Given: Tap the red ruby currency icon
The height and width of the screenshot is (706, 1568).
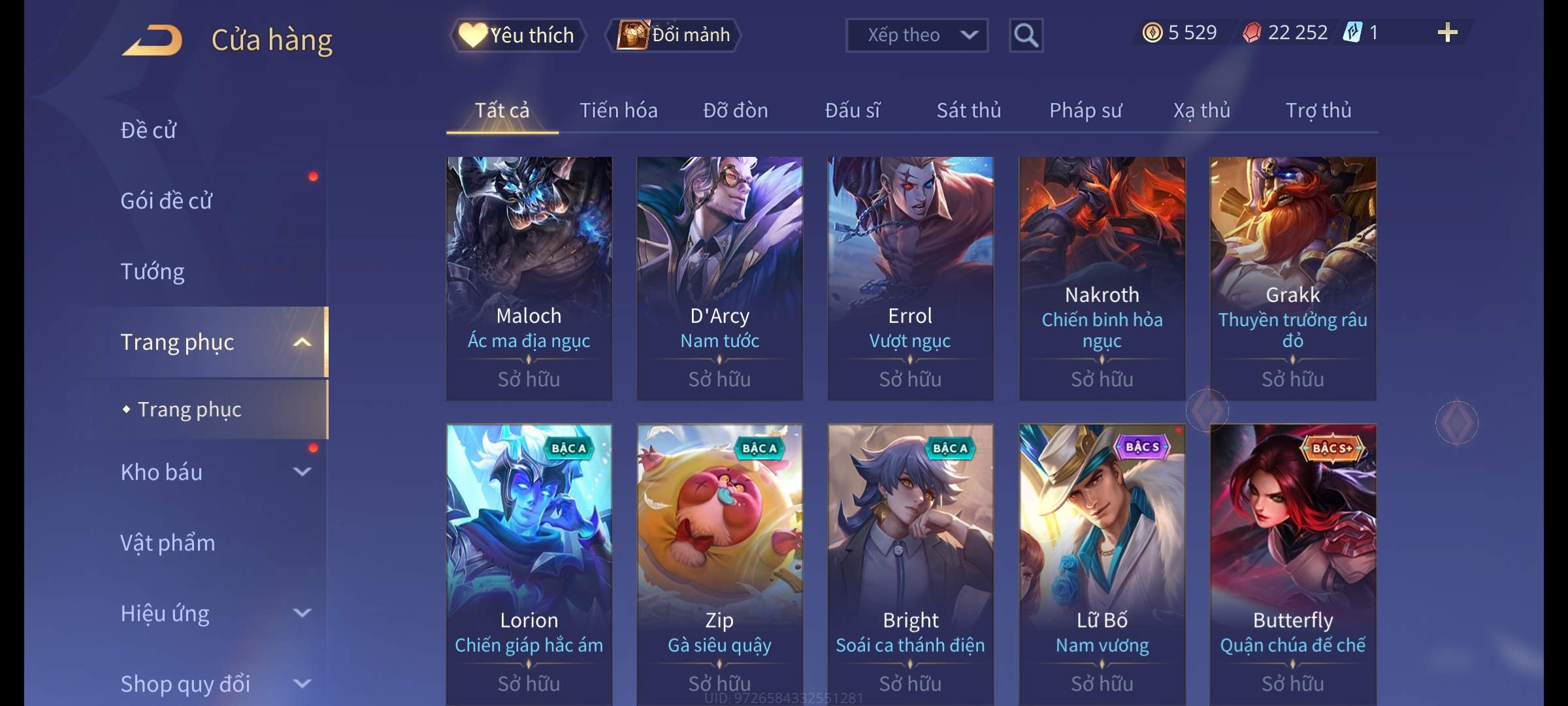Looking at the screenshot, I should [x=1251, y=33].
